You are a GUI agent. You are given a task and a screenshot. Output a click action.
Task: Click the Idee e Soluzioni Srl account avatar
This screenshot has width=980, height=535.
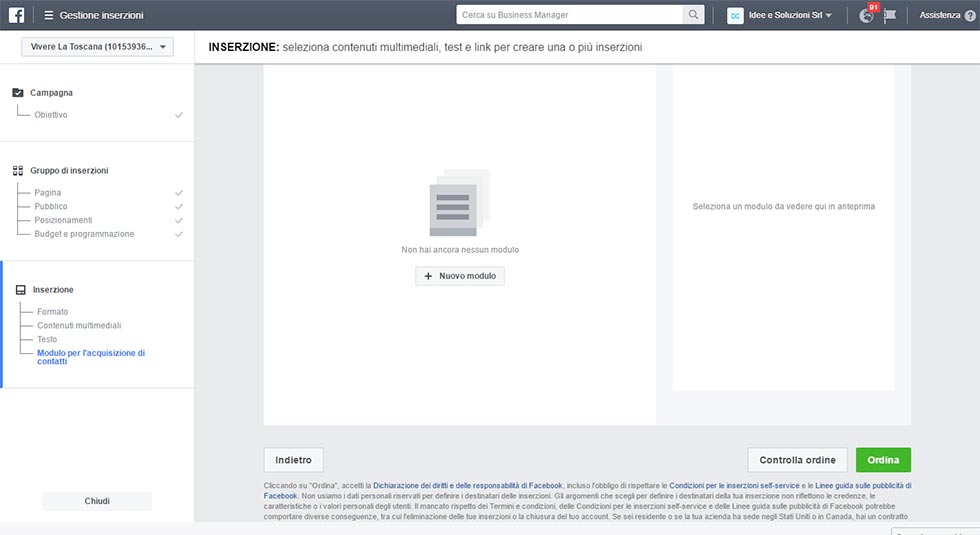click(735, 16)
